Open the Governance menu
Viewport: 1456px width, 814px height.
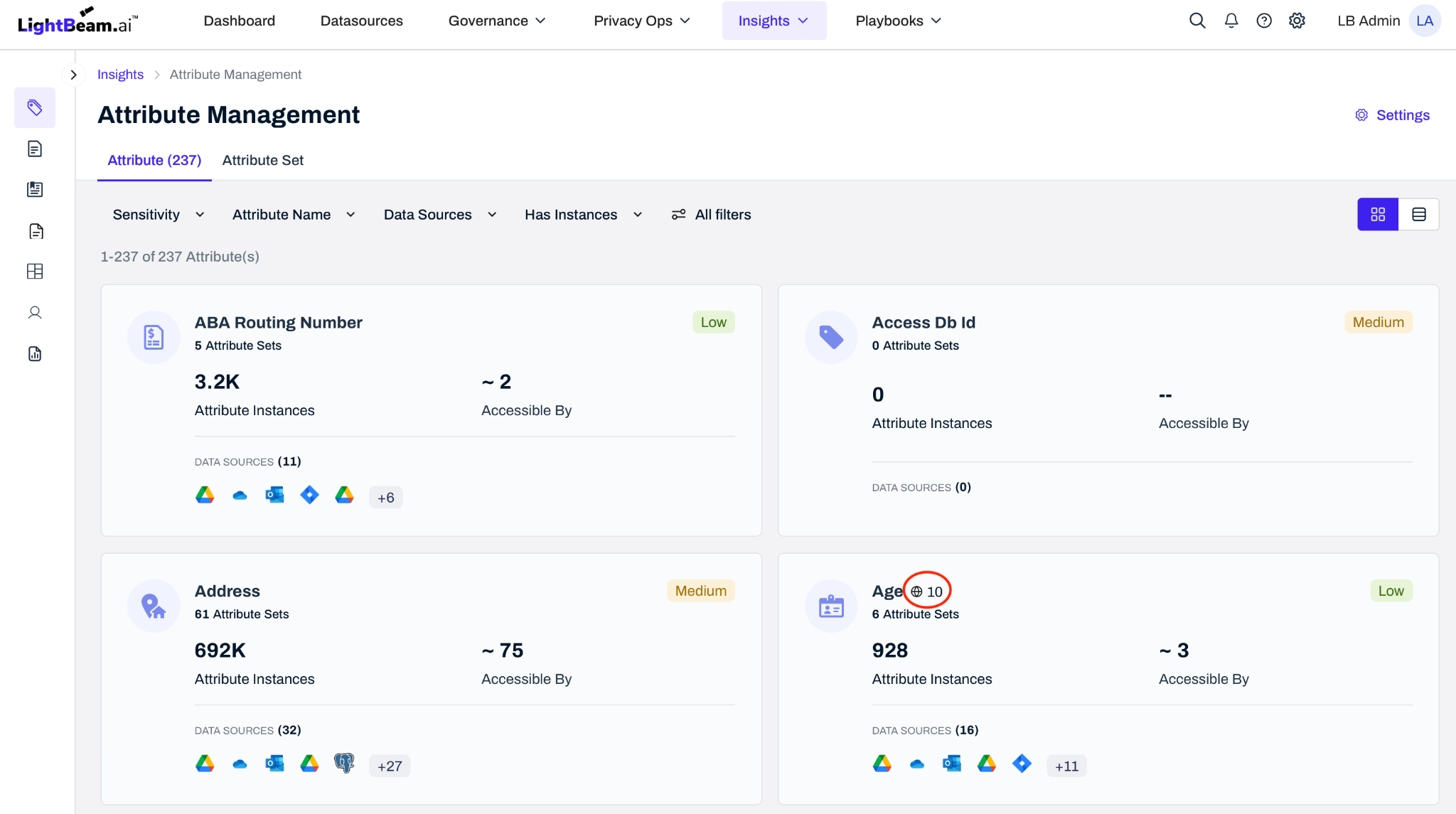point(496,21)
